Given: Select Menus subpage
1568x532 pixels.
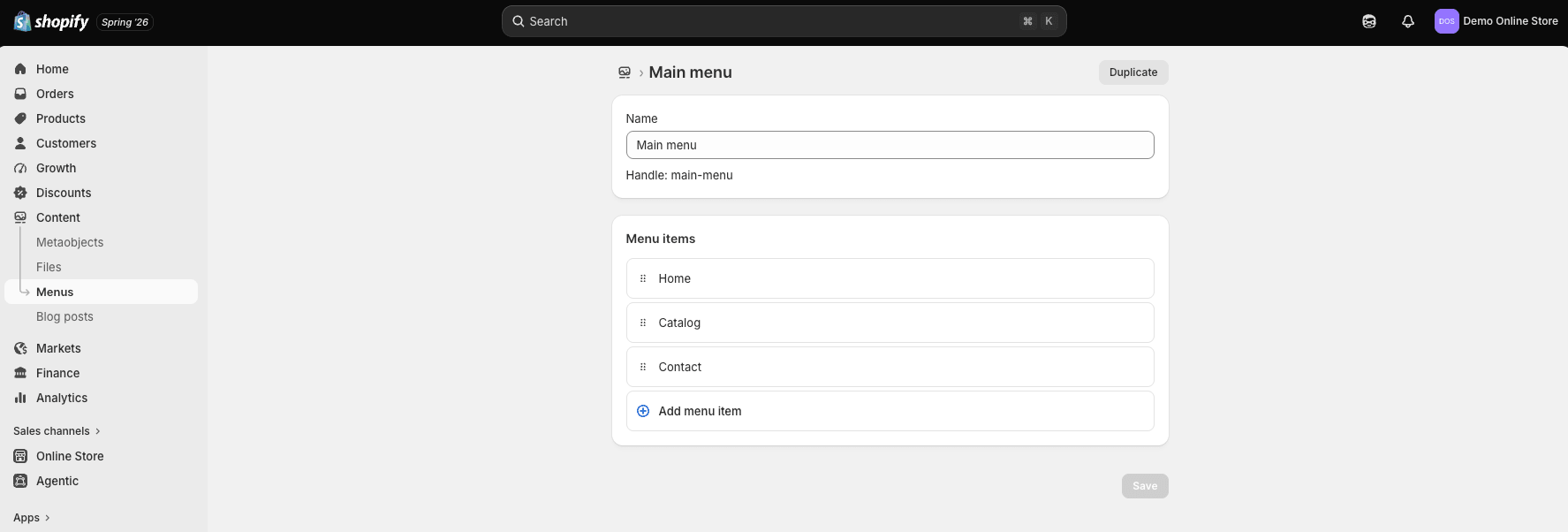Looking at the screenshot, I should [101, 292].
